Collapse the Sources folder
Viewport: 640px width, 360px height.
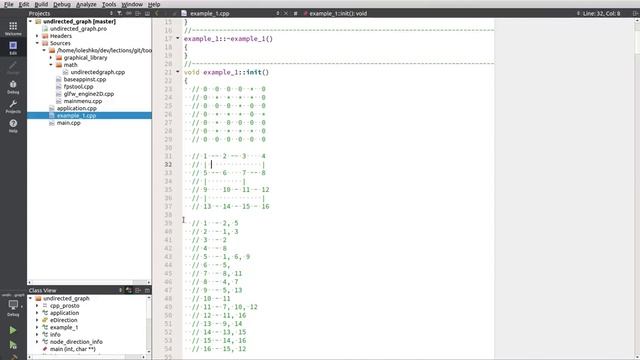coord(37,43)
